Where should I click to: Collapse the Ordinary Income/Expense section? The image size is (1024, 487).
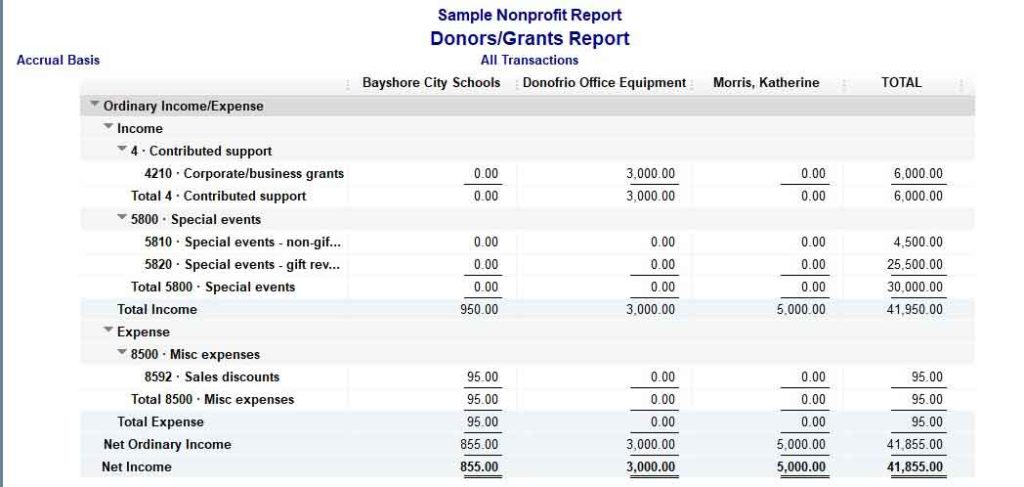click(95, 105)
